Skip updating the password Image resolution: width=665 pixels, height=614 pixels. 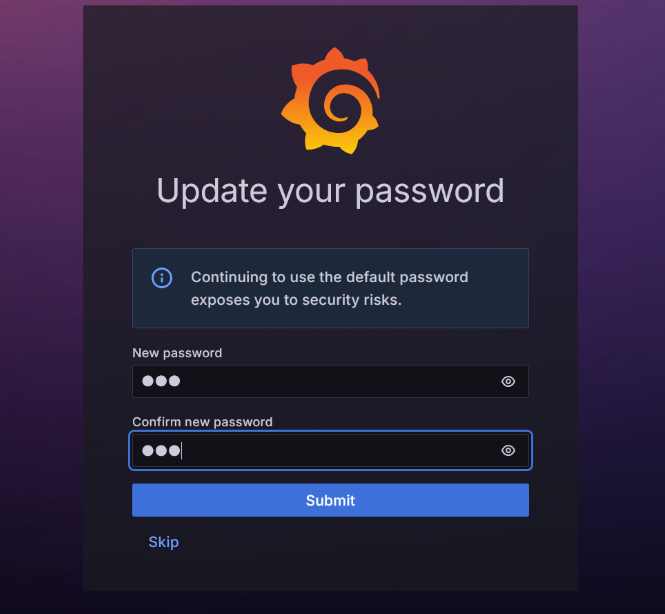click(x=164, y=542)
